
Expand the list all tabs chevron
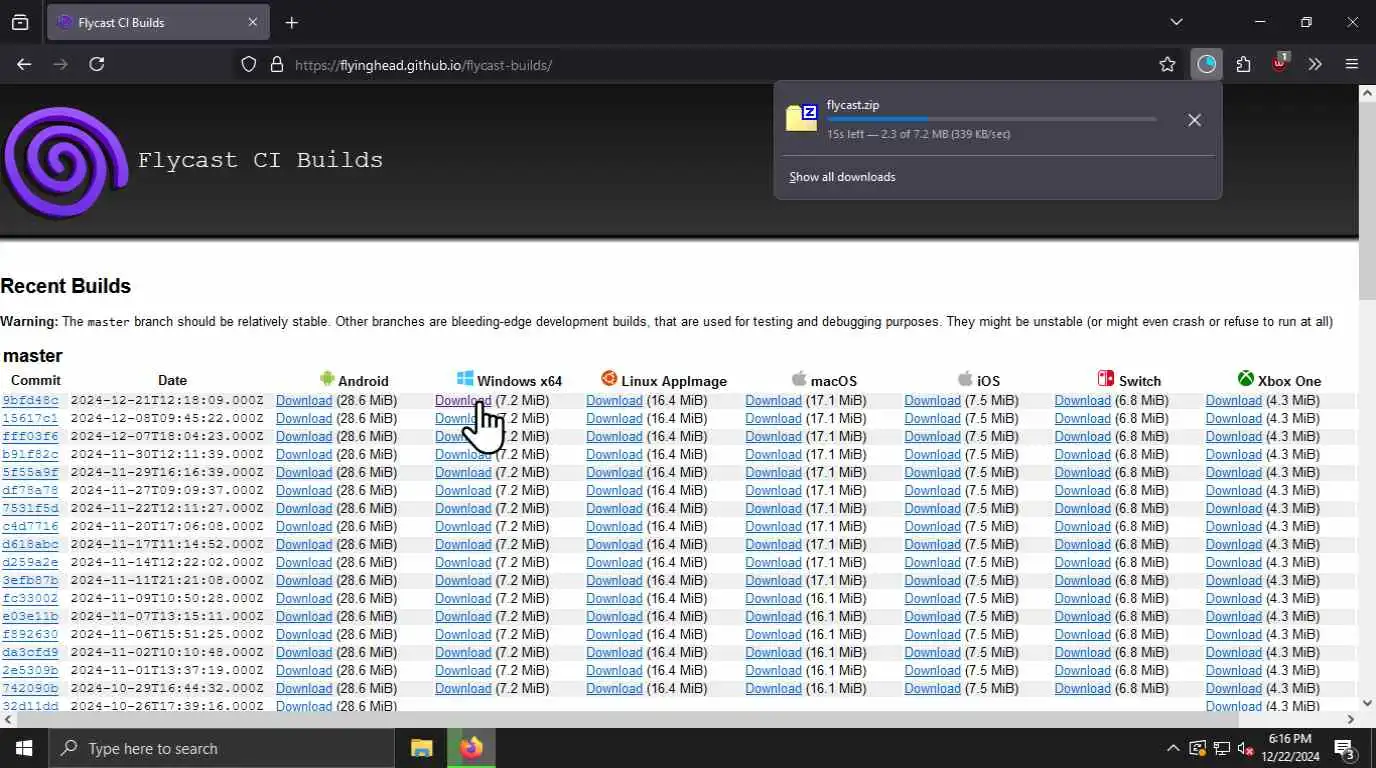[1176, 22]
